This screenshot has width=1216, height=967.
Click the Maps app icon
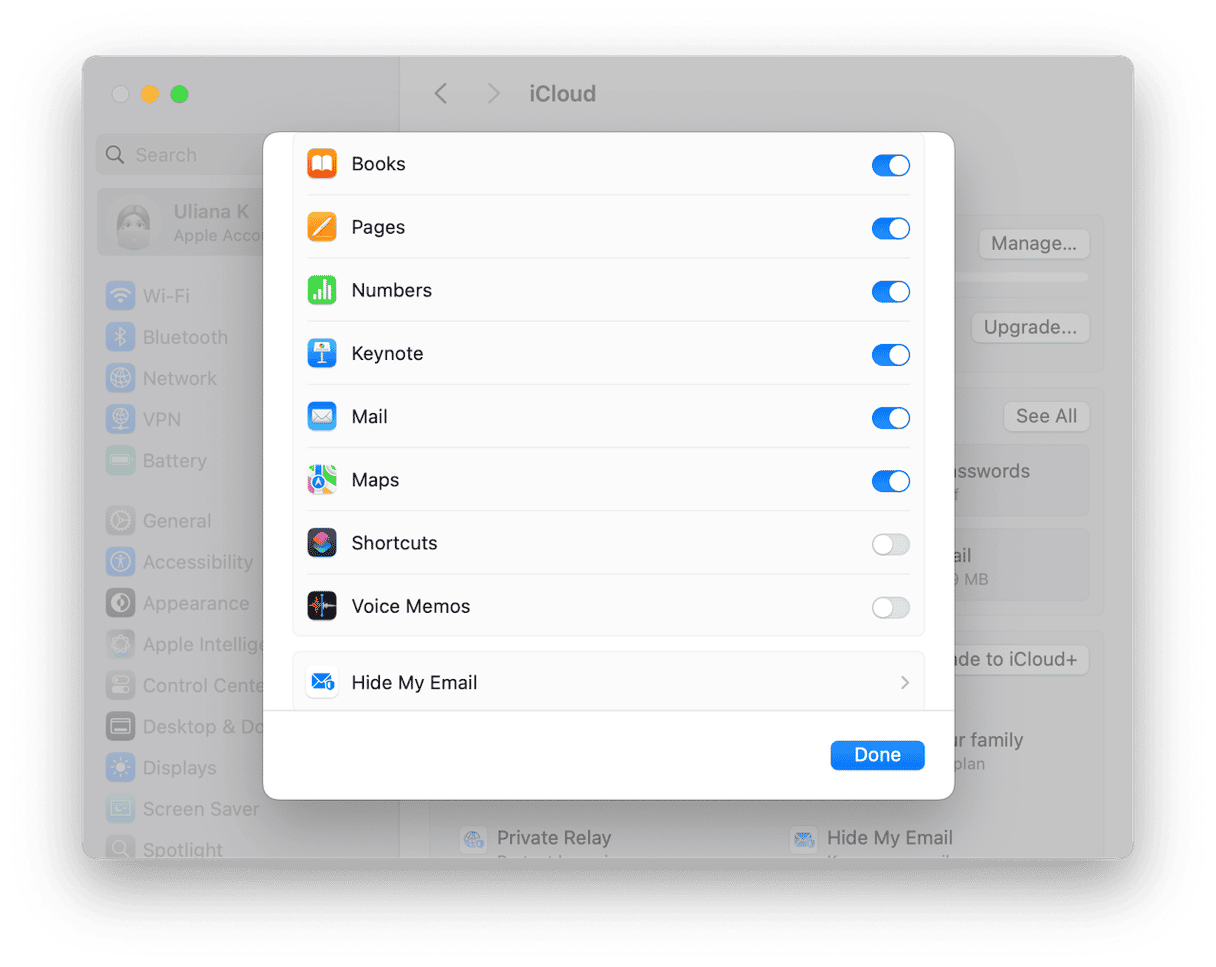(x=322, y=480)
